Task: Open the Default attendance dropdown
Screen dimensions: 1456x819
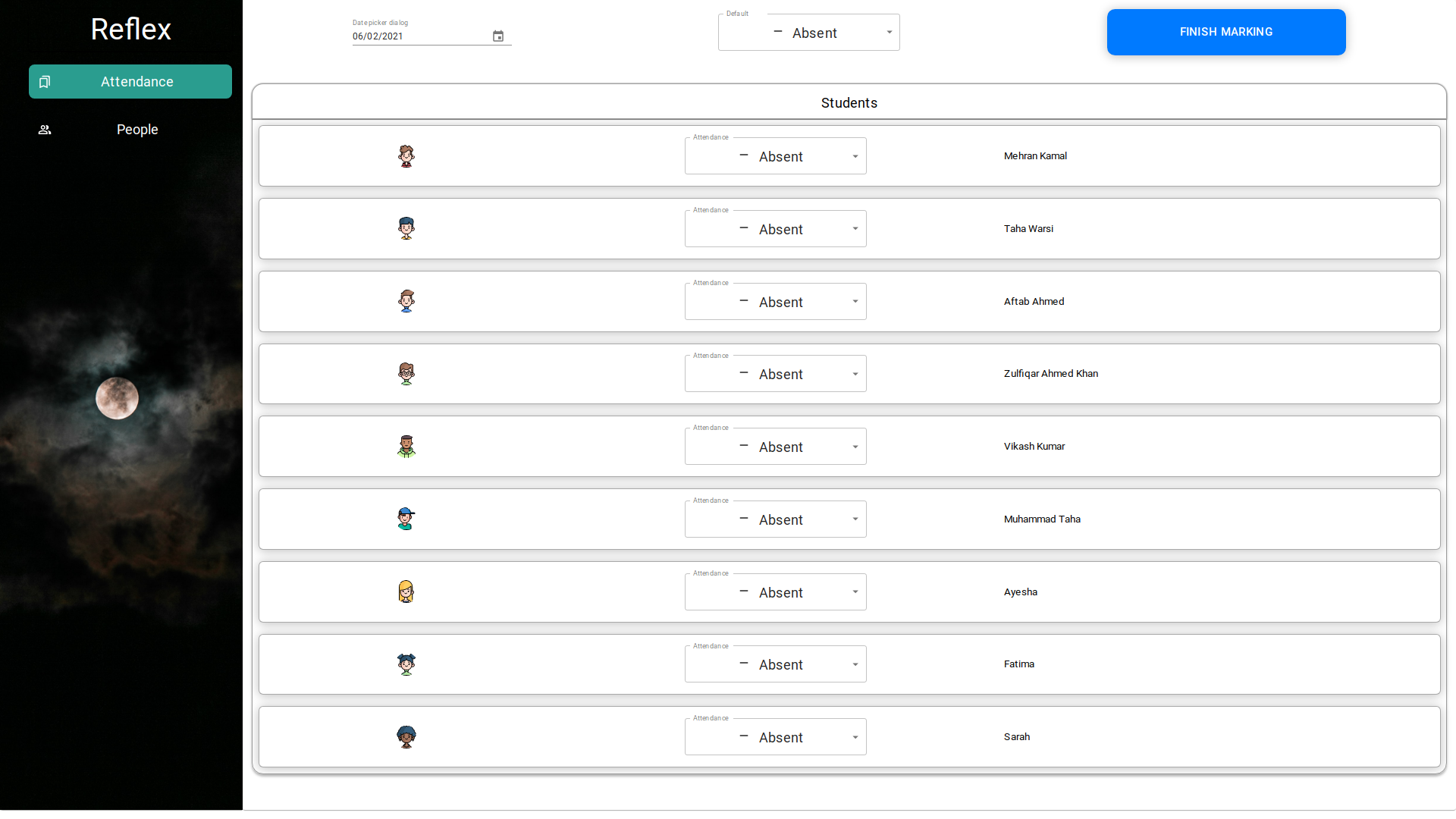Action: 808,33
